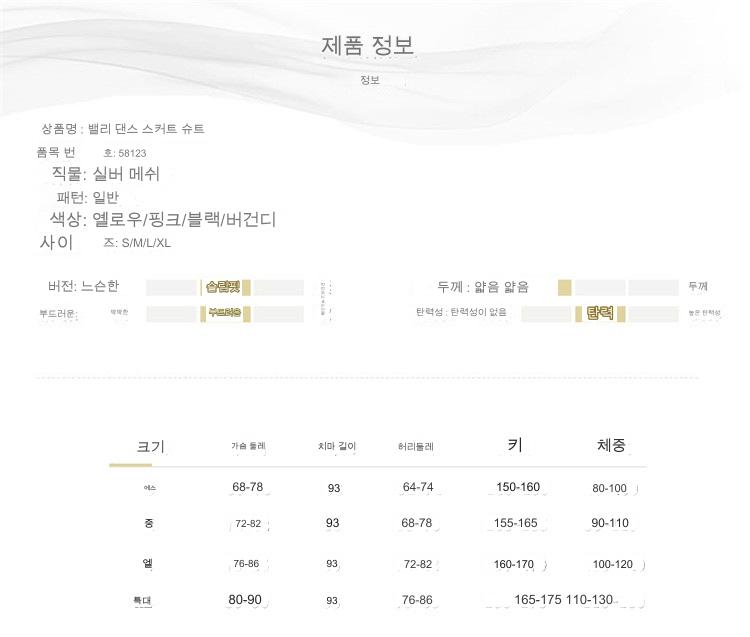Click the item number 58123
The height and width of the screenshot is (637, 750).
pyautogui.click(x=132, y=153)
